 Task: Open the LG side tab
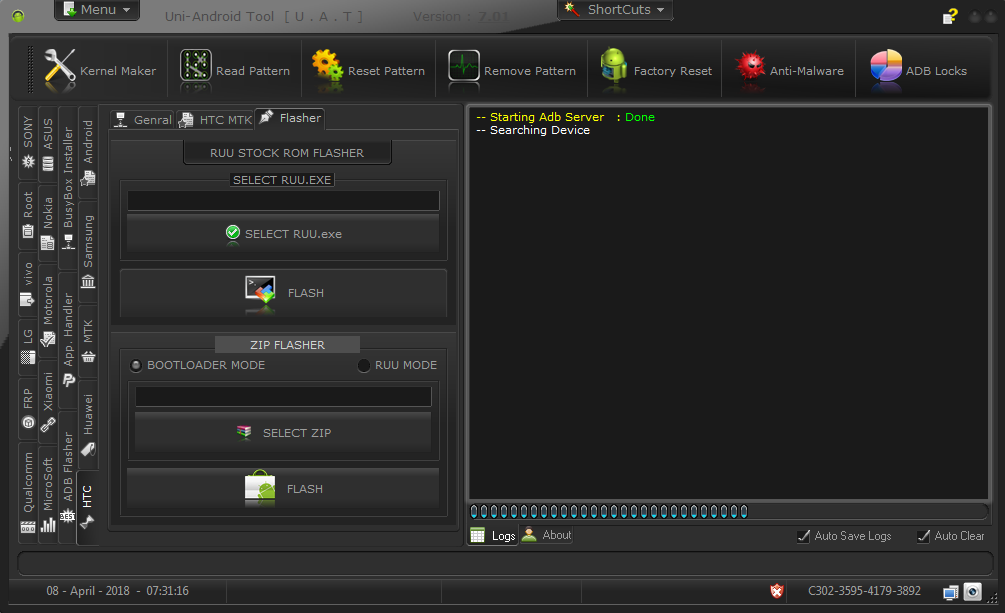(x=28, y=346)
